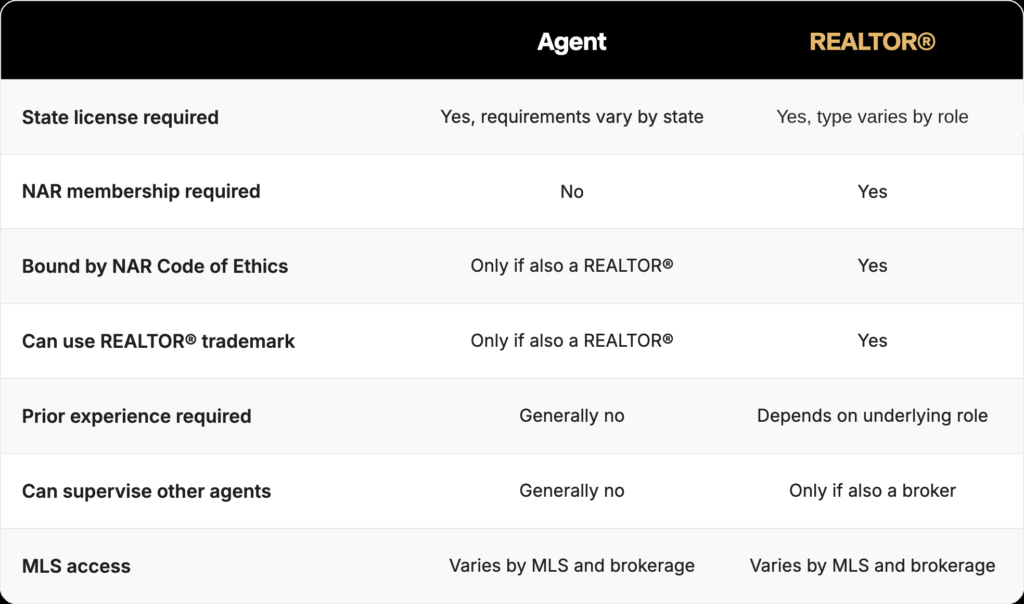Select Prior experience required row label

point(136,416)
